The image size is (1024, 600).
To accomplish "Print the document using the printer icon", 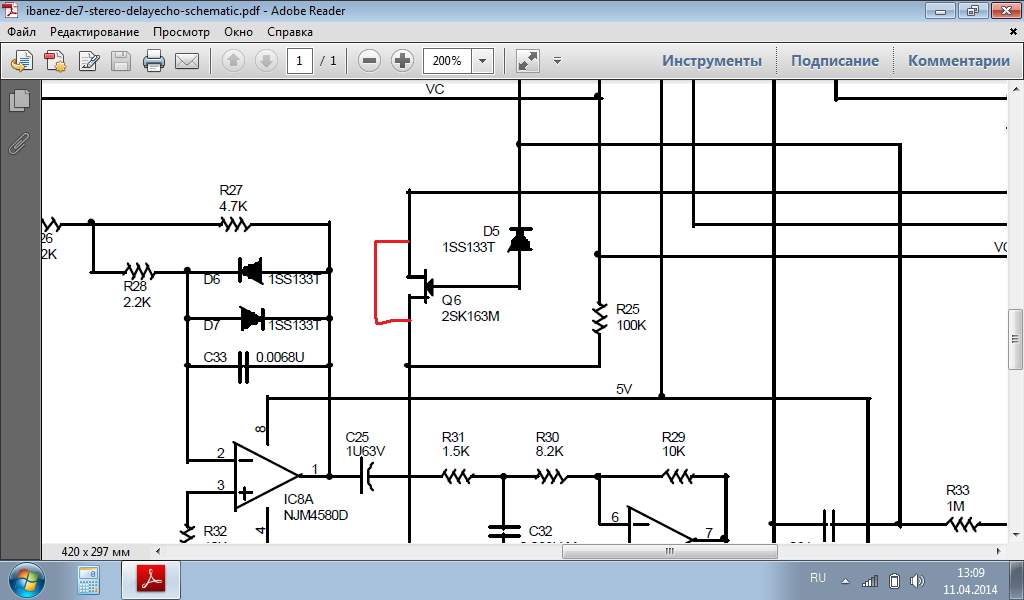I will click(153, 61).
